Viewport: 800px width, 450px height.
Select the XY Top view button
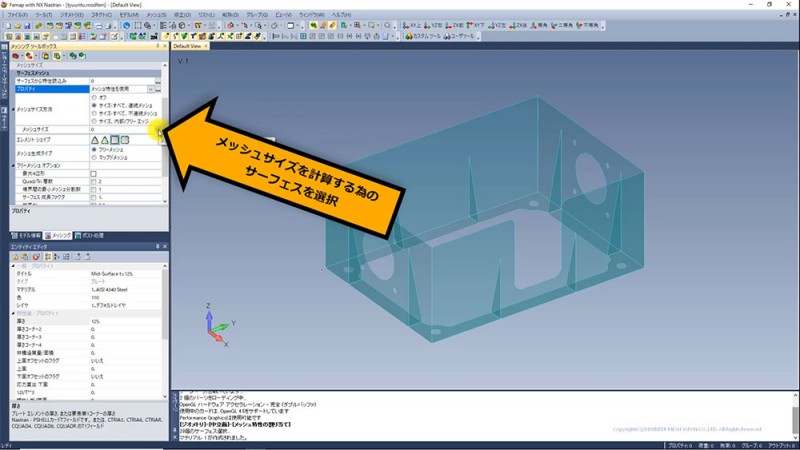(x=411, y=26)
